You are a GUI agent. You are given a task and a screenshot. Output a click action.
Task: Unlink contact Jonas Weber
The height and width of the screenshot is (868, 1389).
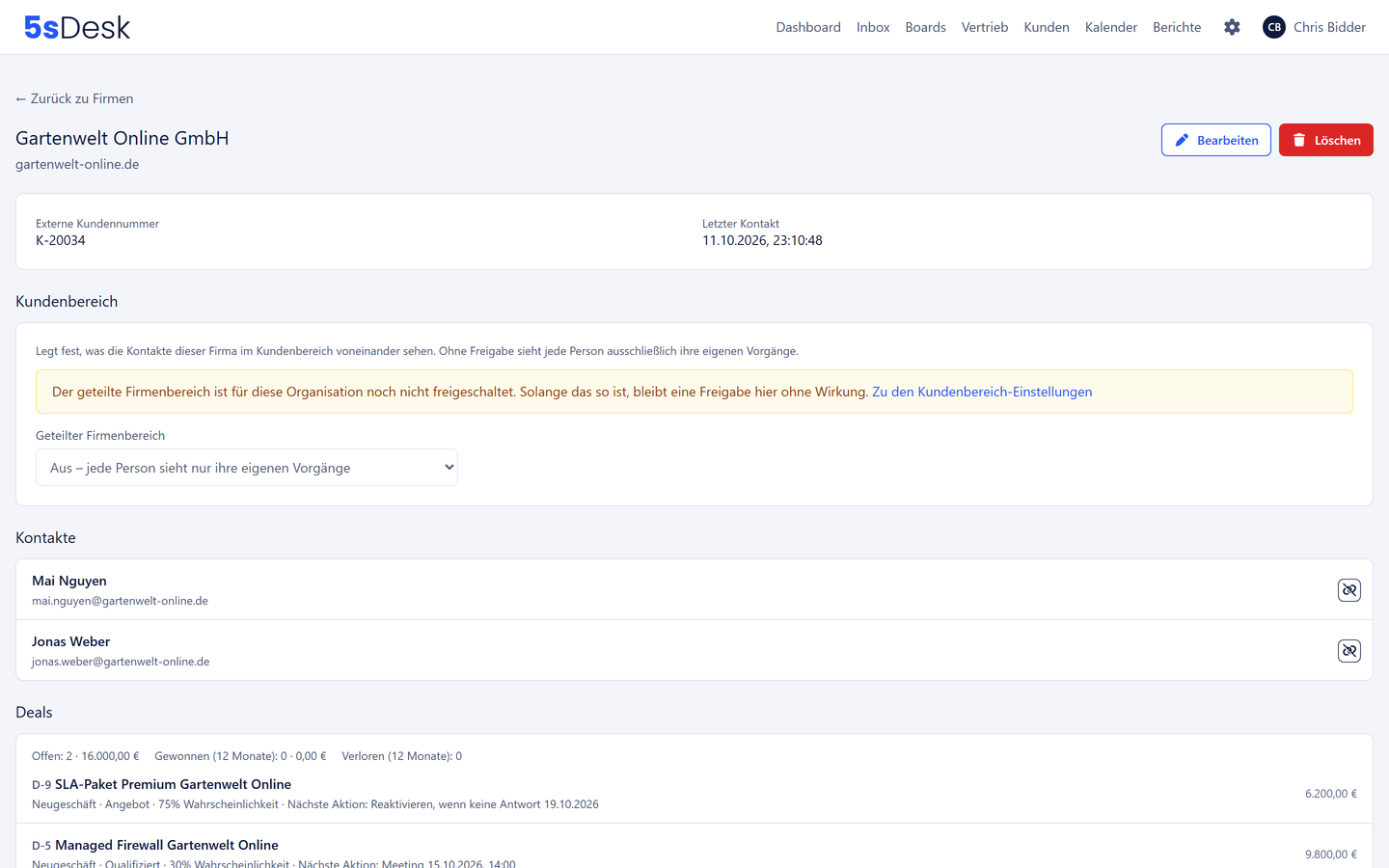[x=1349, y=651]
